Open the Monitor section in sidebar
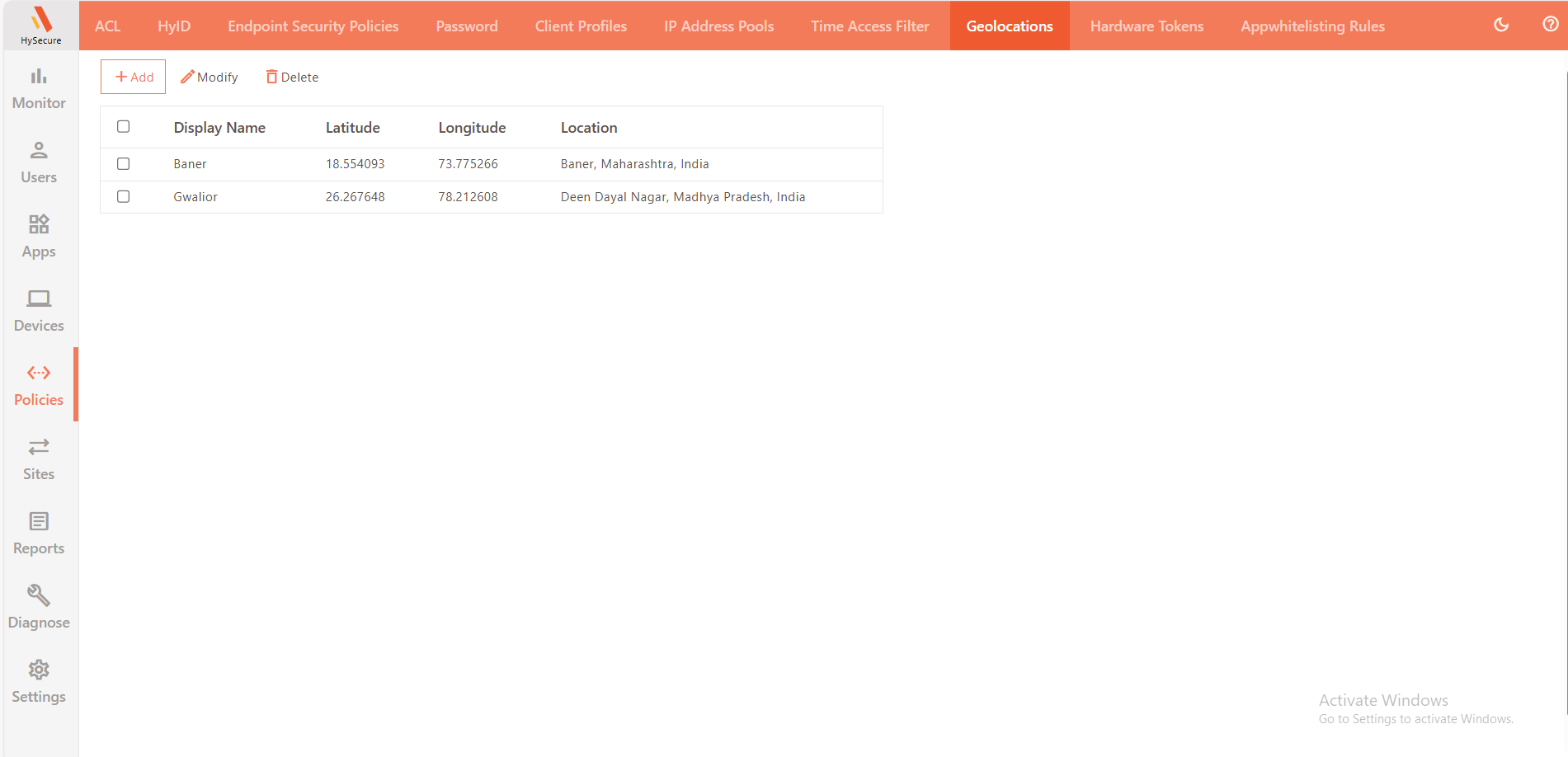The height and width of the screenshot is (757, 1568). pos(39,88)
